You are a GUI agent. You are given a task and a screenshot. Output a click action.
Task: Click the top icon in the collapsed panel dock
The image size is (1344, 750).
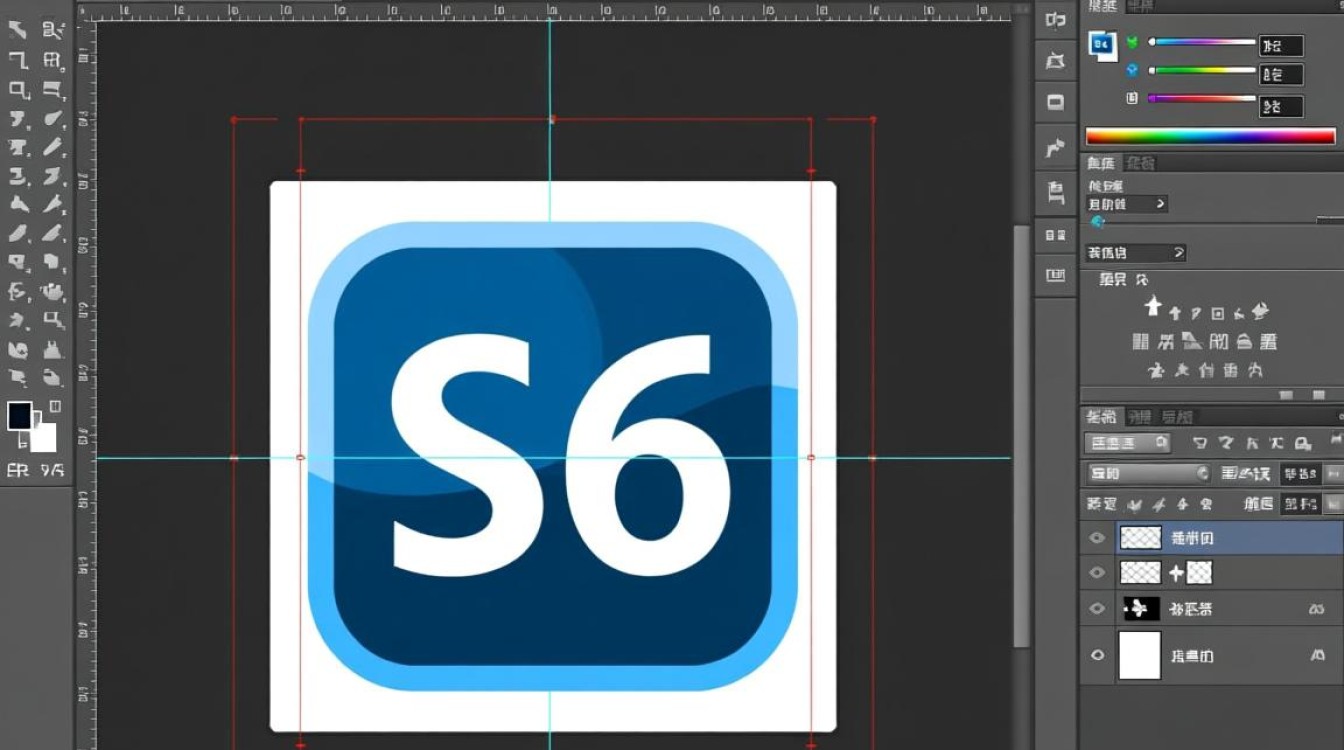[x=1055, y=20]
